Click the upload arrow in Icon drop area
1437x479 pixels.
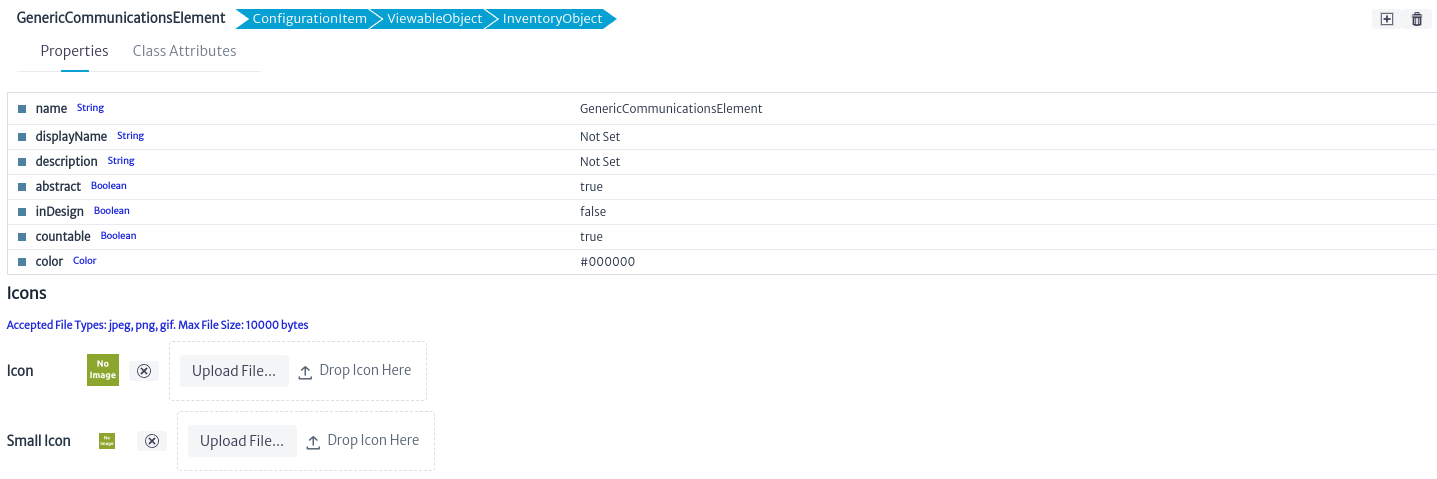coord(306,371)
